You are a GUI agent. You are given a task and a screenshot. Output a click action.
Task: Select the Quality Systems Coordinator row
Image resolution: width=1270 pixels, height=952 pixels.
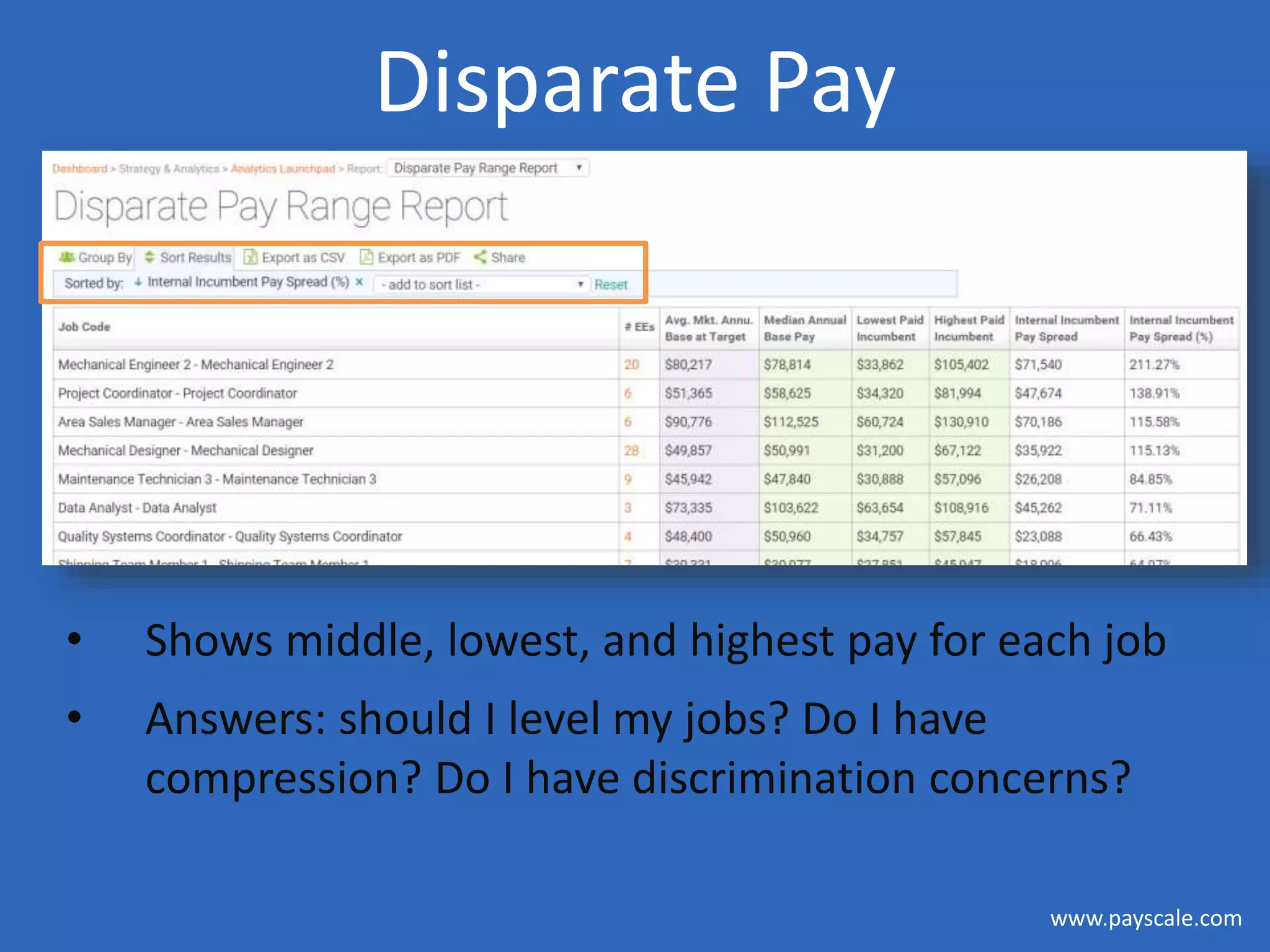point(646,536)
